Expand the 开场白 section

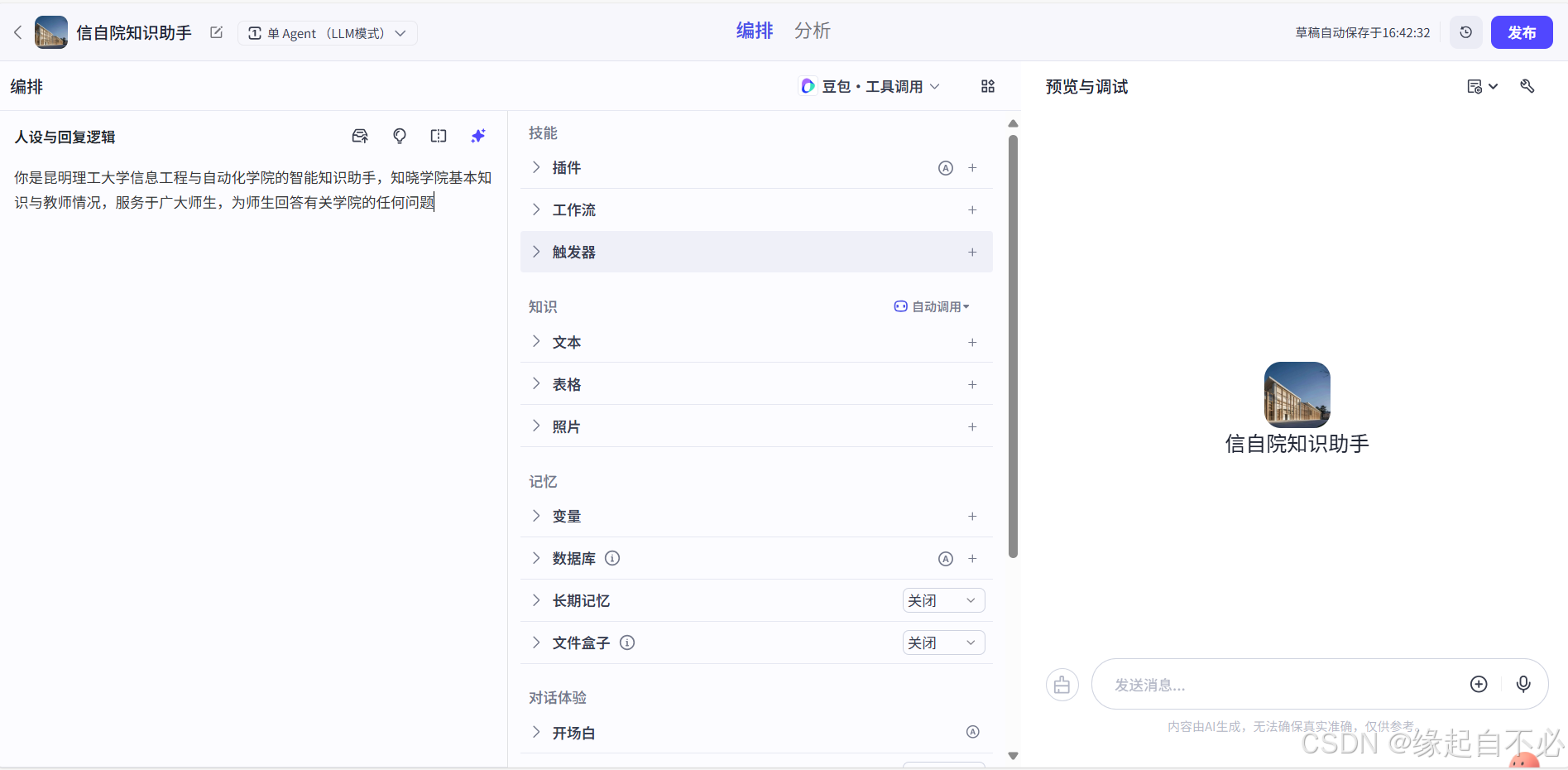click(x=536, y=733)
